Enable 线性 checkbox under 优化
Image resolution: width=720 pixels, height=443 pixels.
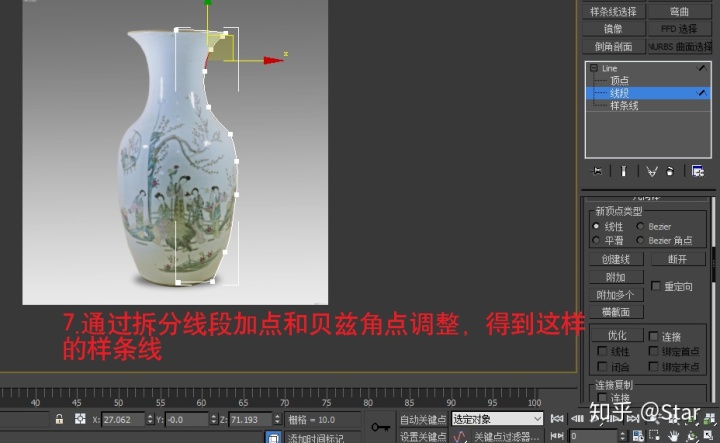(x=602, y=351)
